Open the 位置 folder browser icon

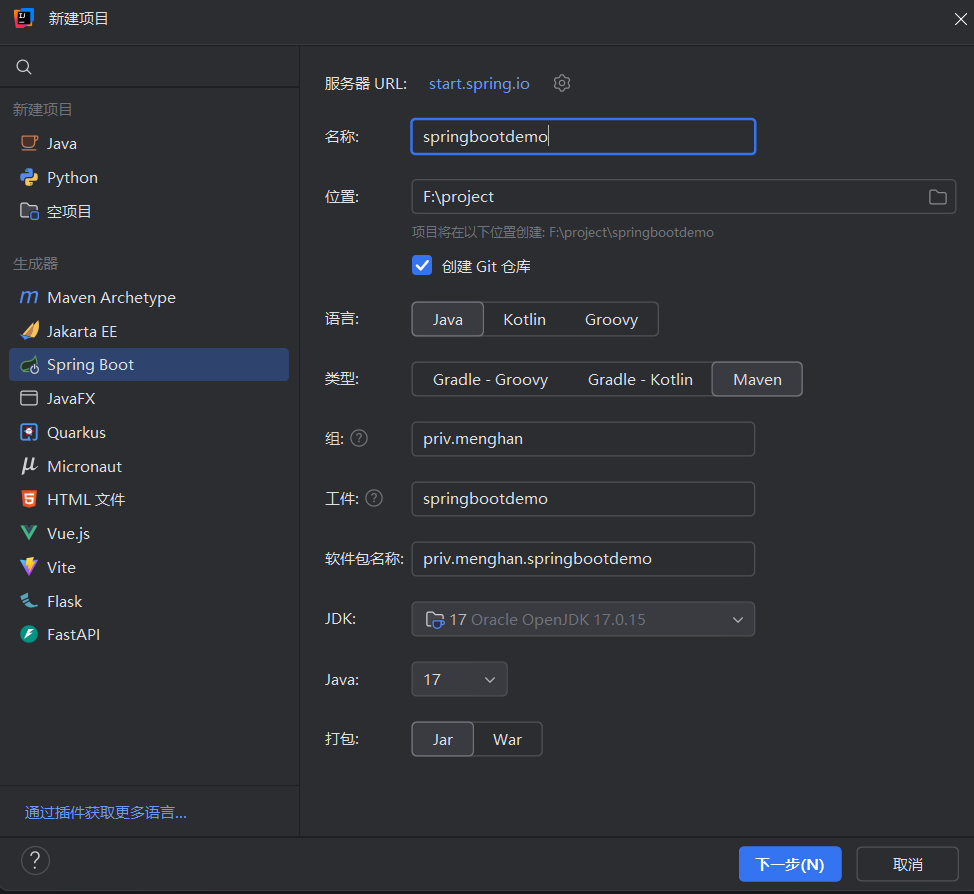point(937,197)
